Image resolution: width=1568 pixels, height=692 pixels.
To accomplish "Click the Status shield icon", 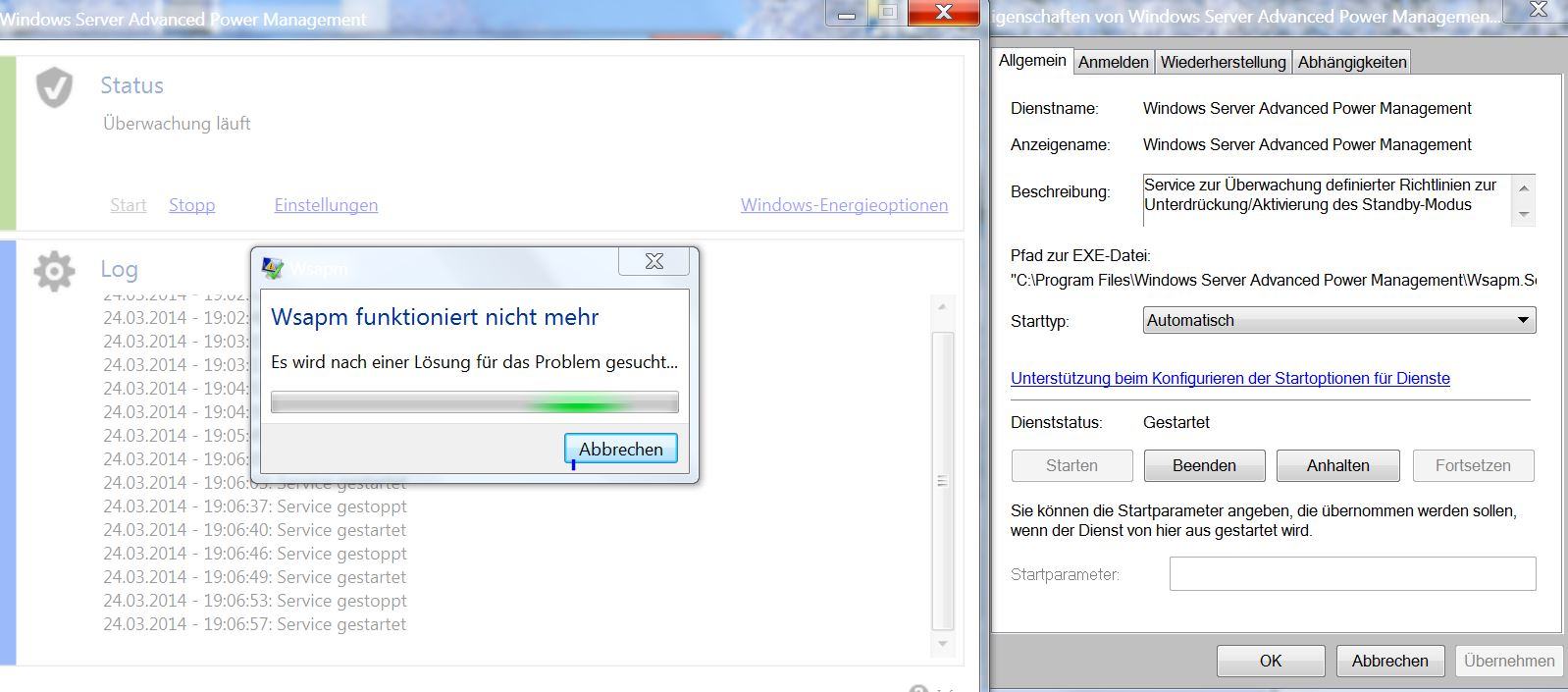I will pos(54,87).
